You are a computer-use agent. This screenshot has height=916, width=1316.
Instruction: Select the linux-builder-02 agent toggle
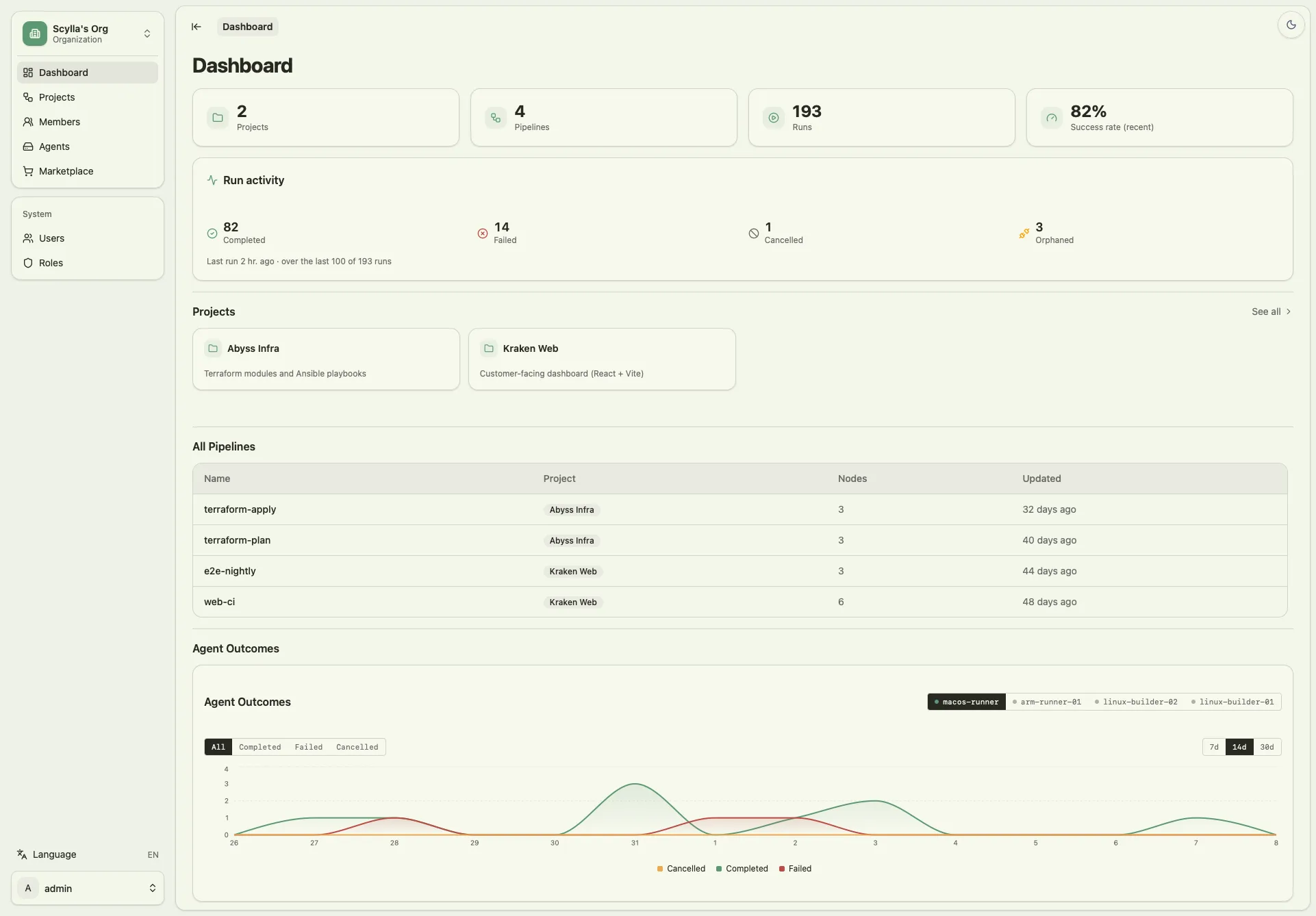pos(1136,702)
